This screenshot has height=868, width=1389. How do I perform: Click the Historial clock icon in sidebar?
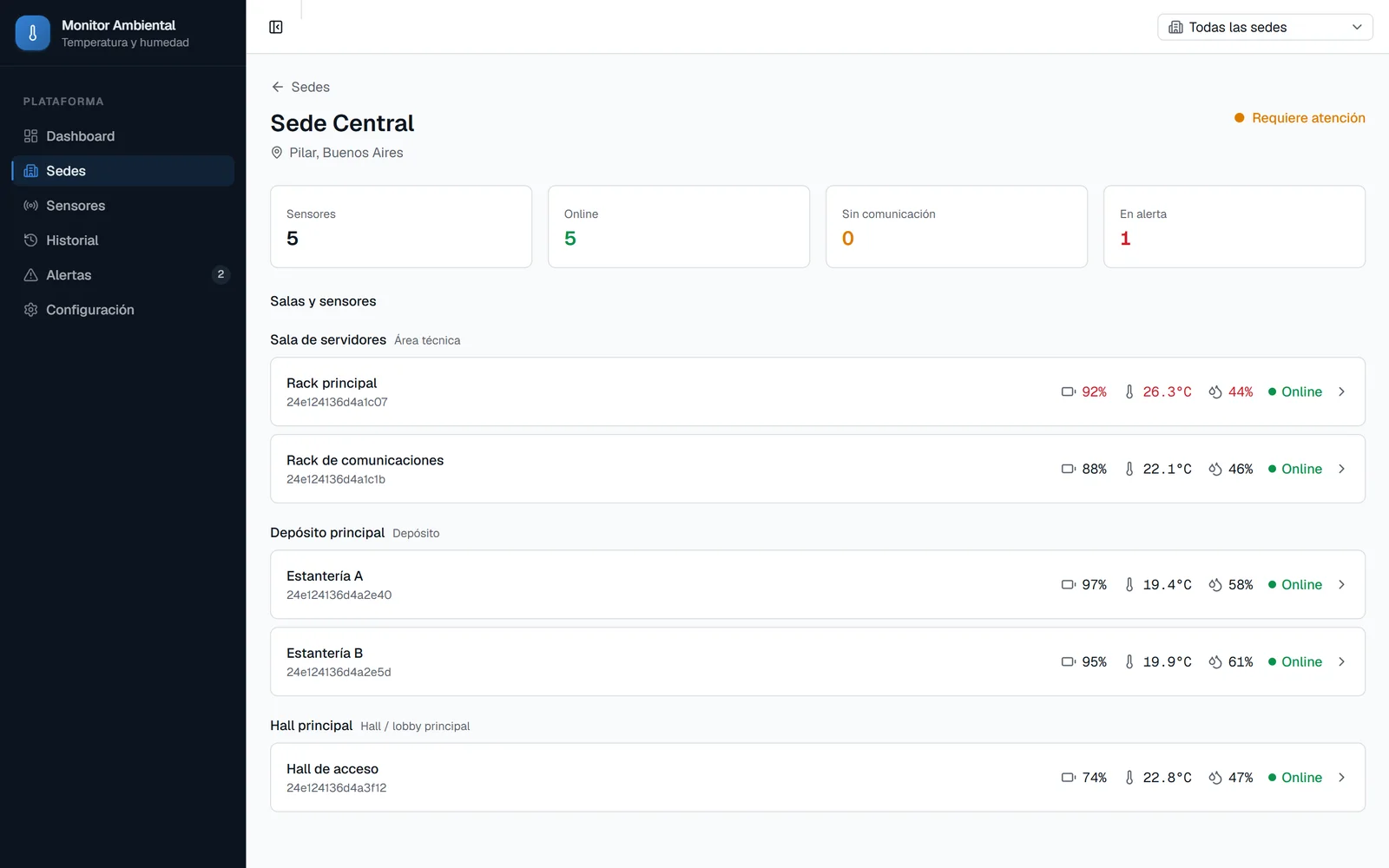[x=30, y=240]
